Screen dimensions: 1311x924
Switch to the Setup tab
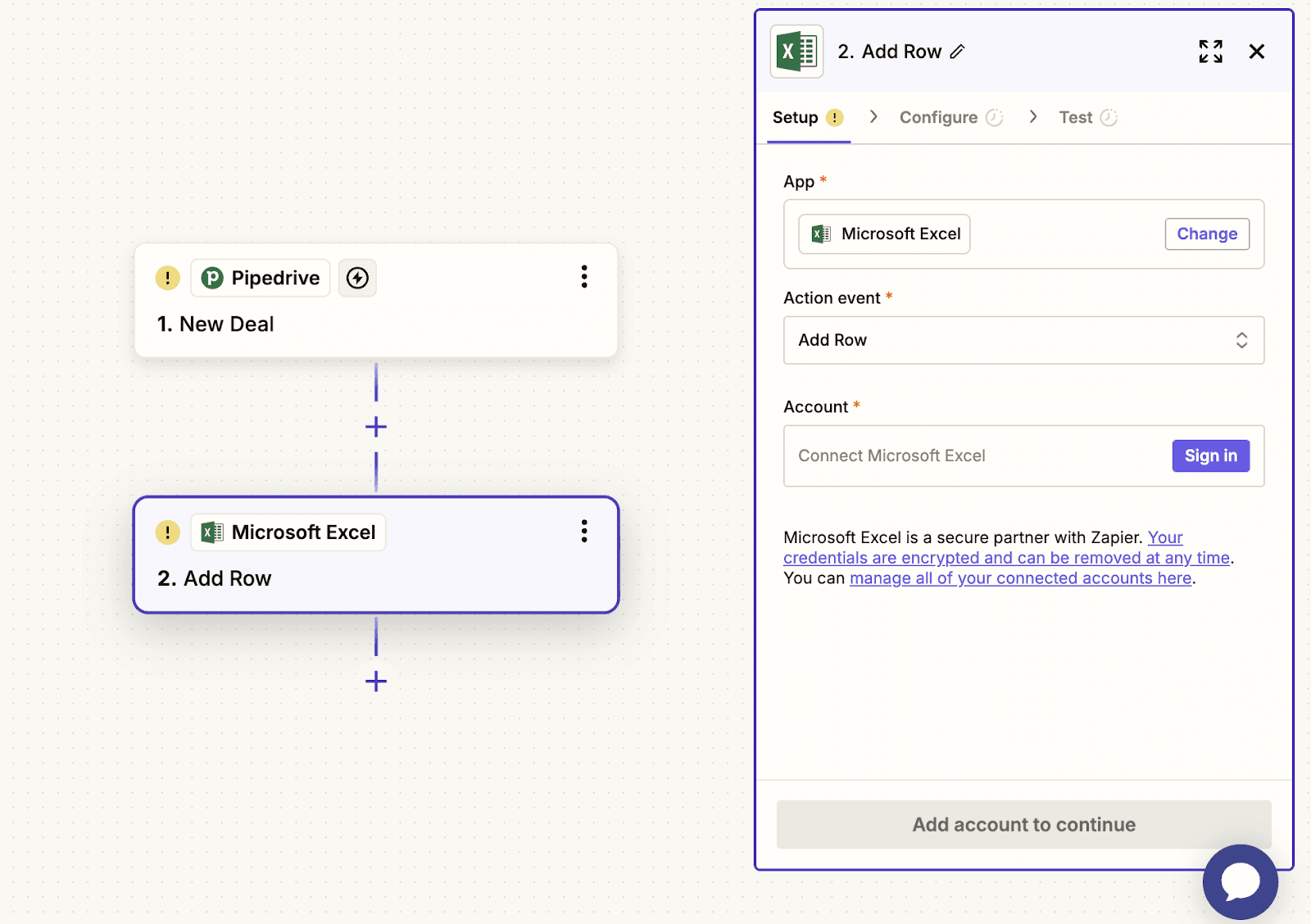[x=808, y=118]
